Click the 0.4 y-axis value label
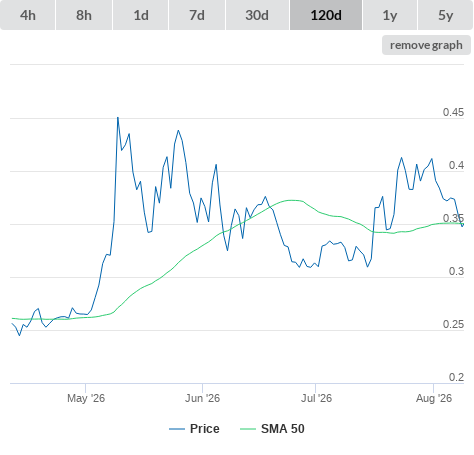Image resolution: width=474 pixels, height=455 pixels. (456, 165)
